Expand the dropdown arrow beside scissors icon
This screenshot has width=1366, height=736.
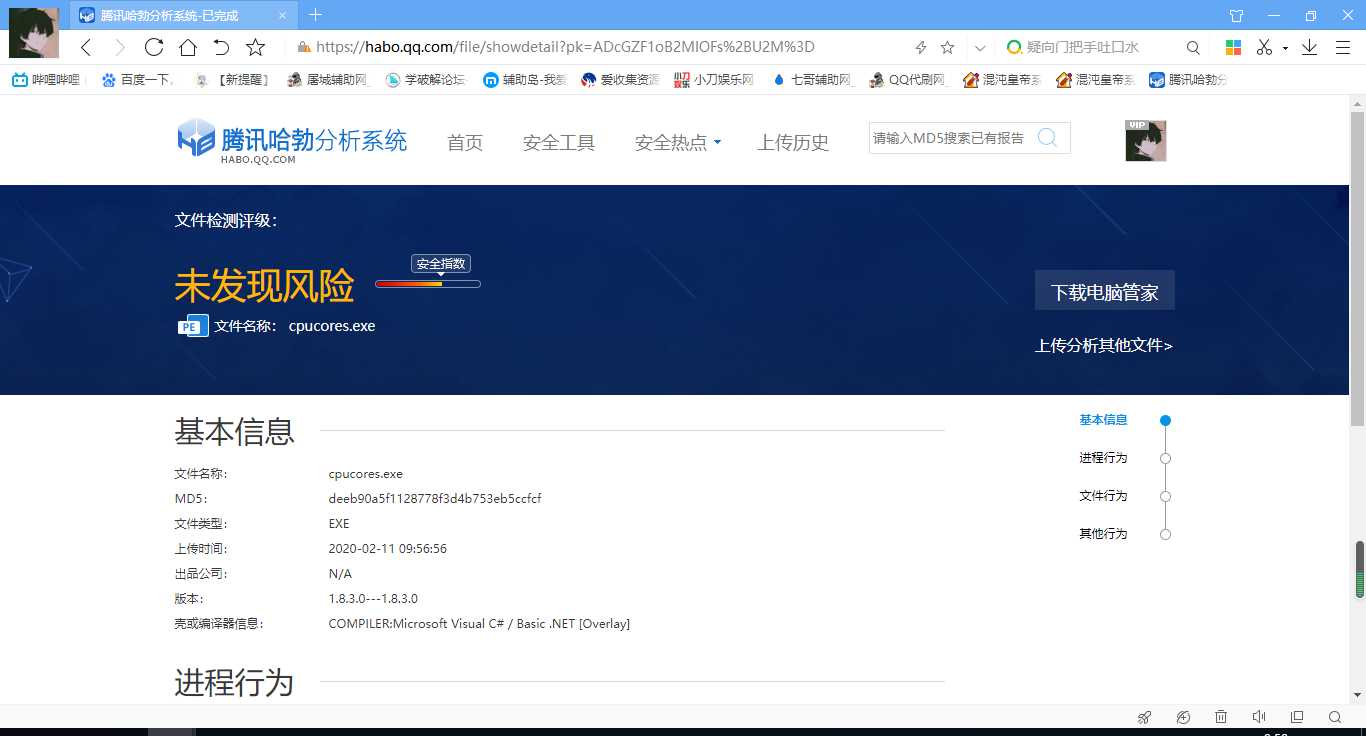coord(1285,48)
